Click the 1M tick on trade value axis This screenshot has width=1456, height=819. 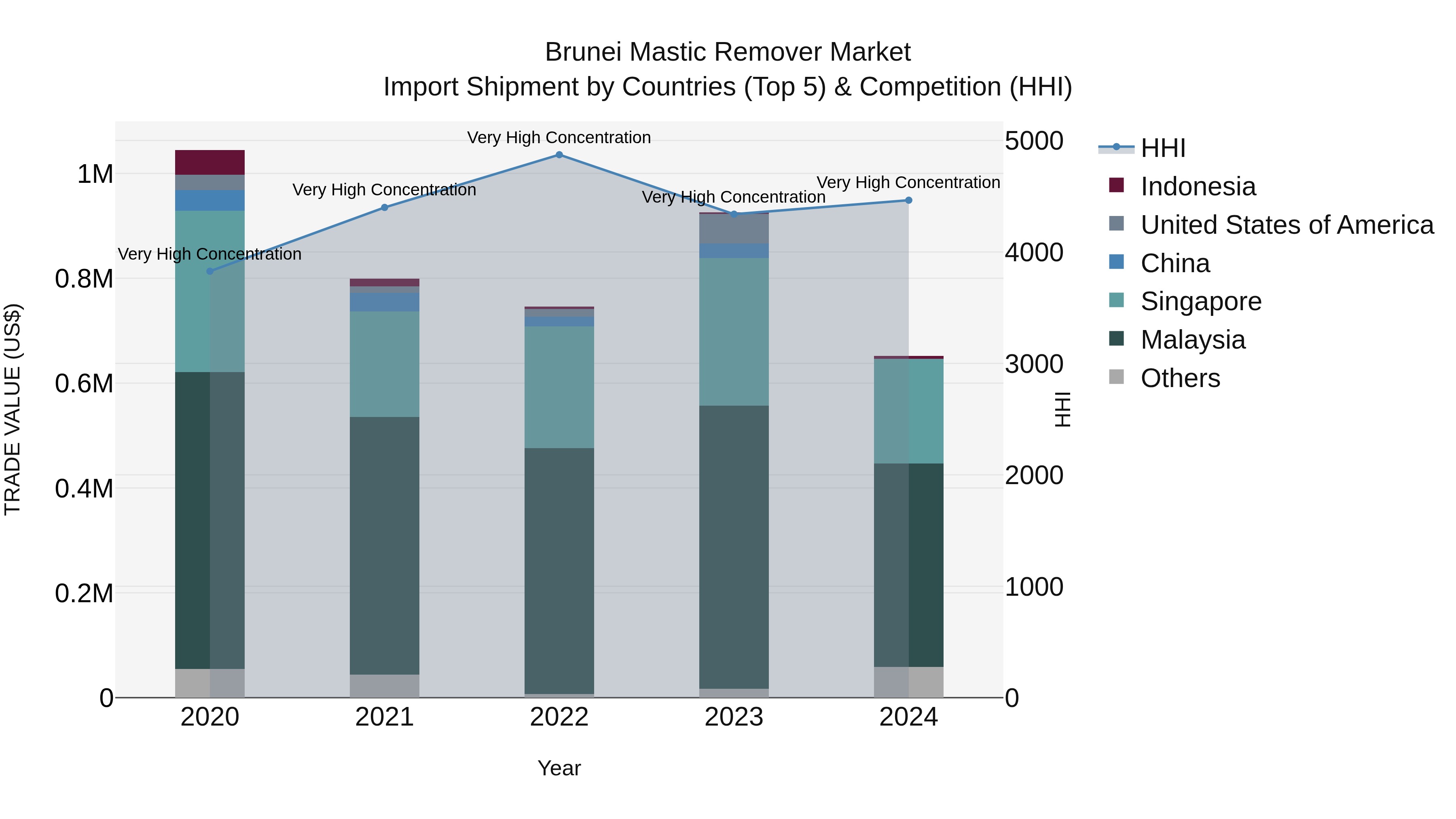pos(95,174)
